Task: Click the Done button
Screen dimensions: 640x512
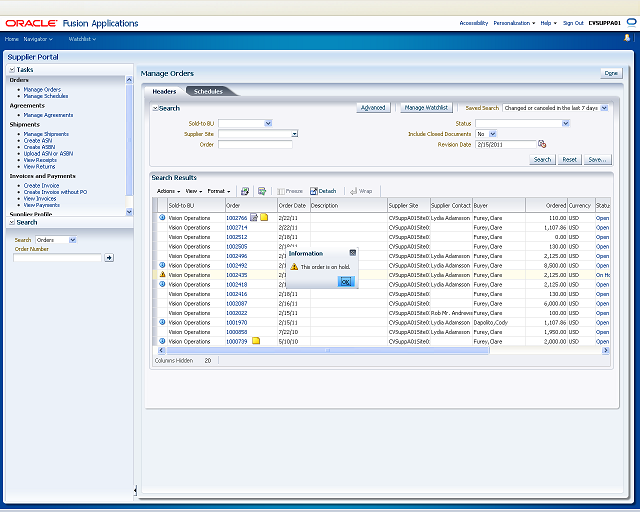Action: 611,73
